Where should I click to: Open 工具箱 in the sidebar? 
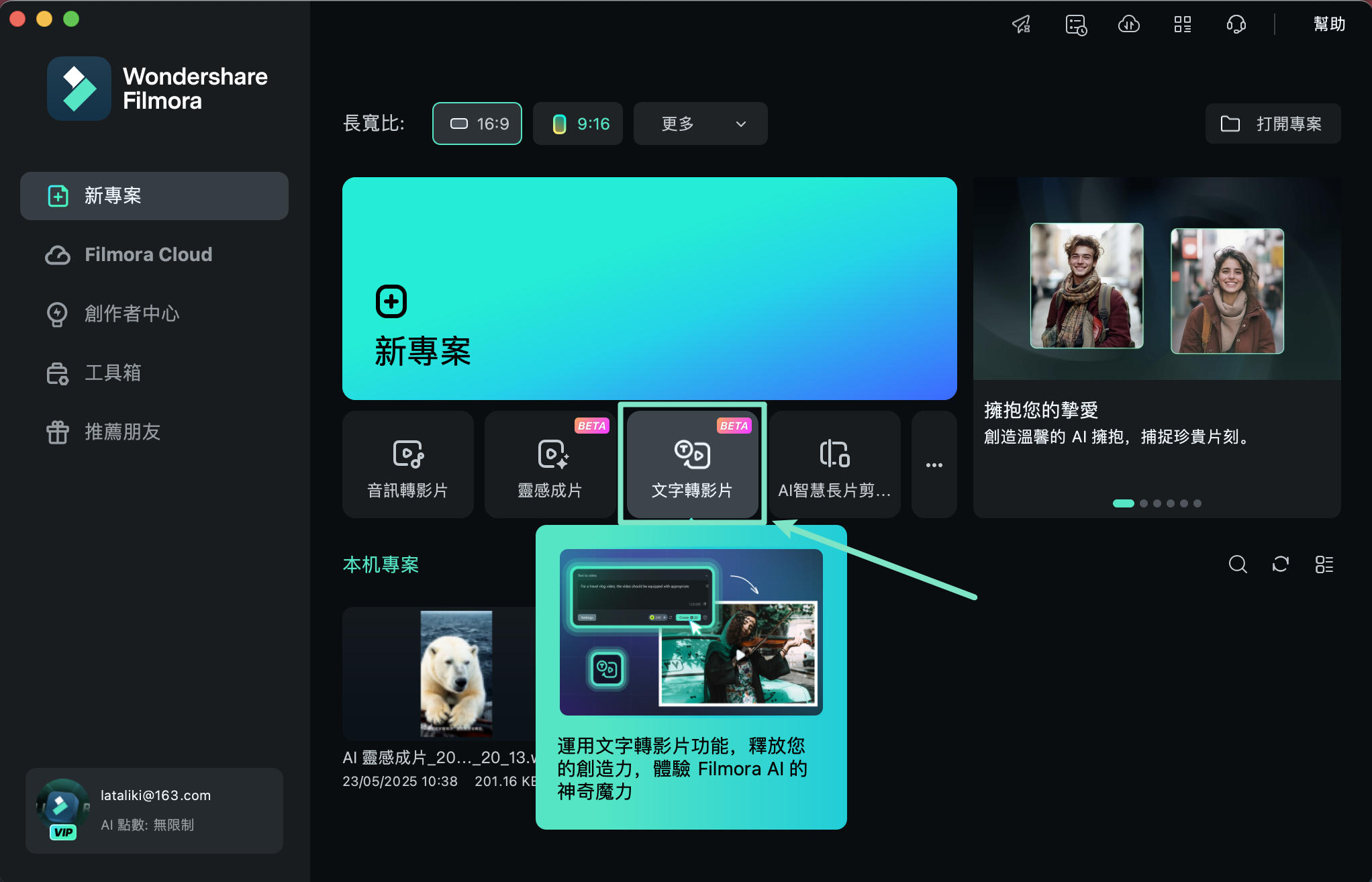click(154, 373)
